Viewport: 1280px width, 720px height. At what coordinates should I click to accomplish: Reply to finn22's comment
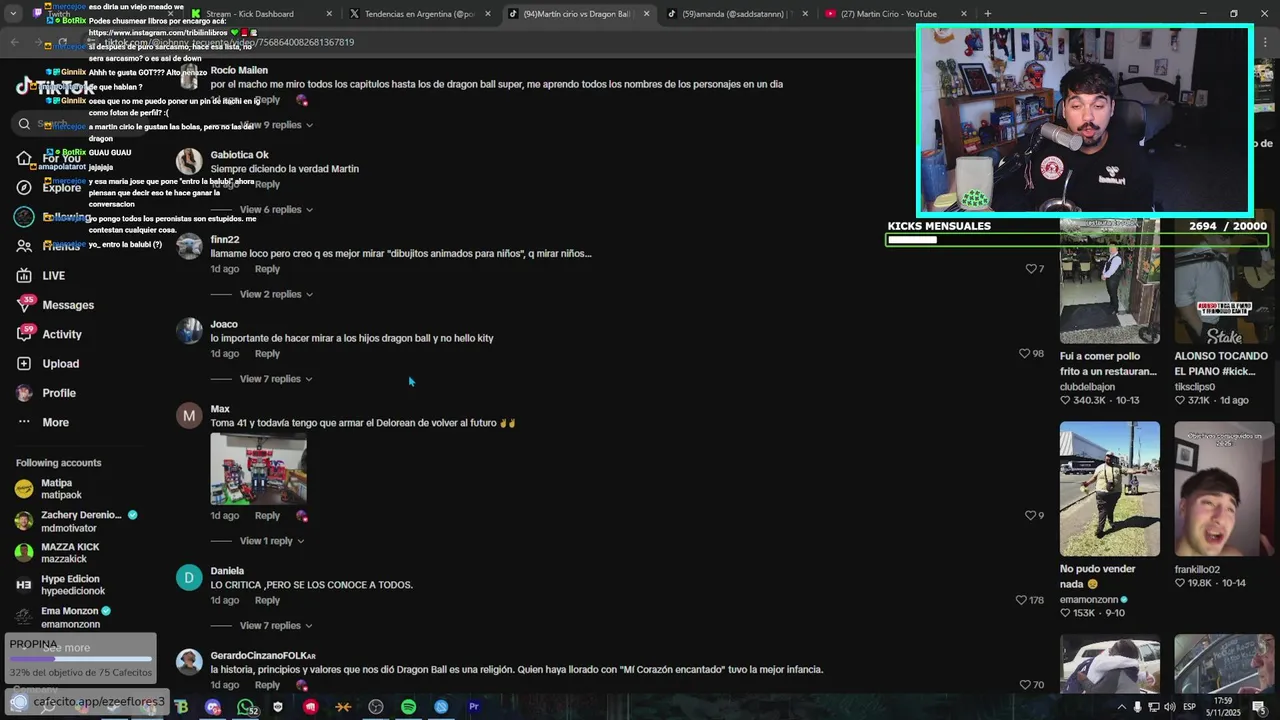point(267,269)
